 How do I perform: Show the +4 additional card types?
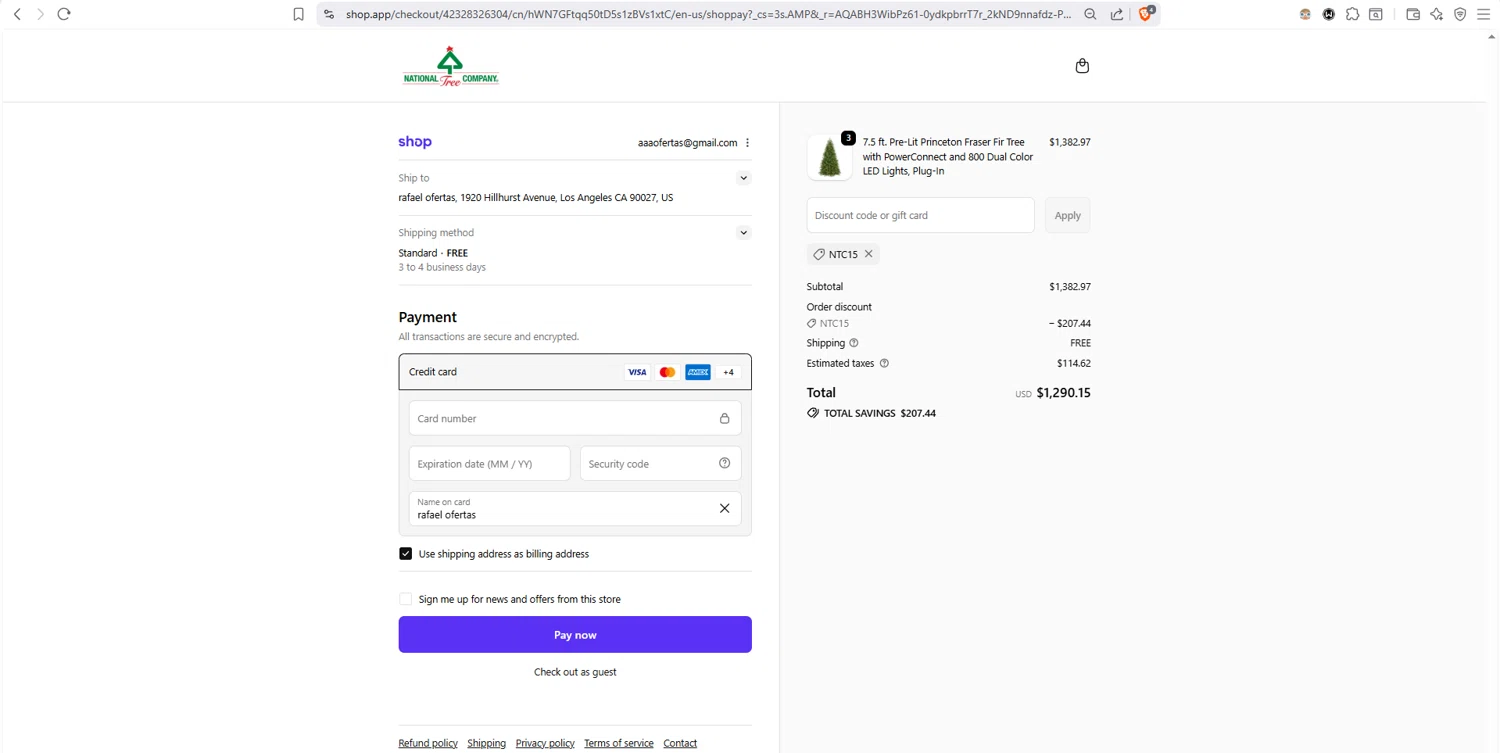[729, 372]
